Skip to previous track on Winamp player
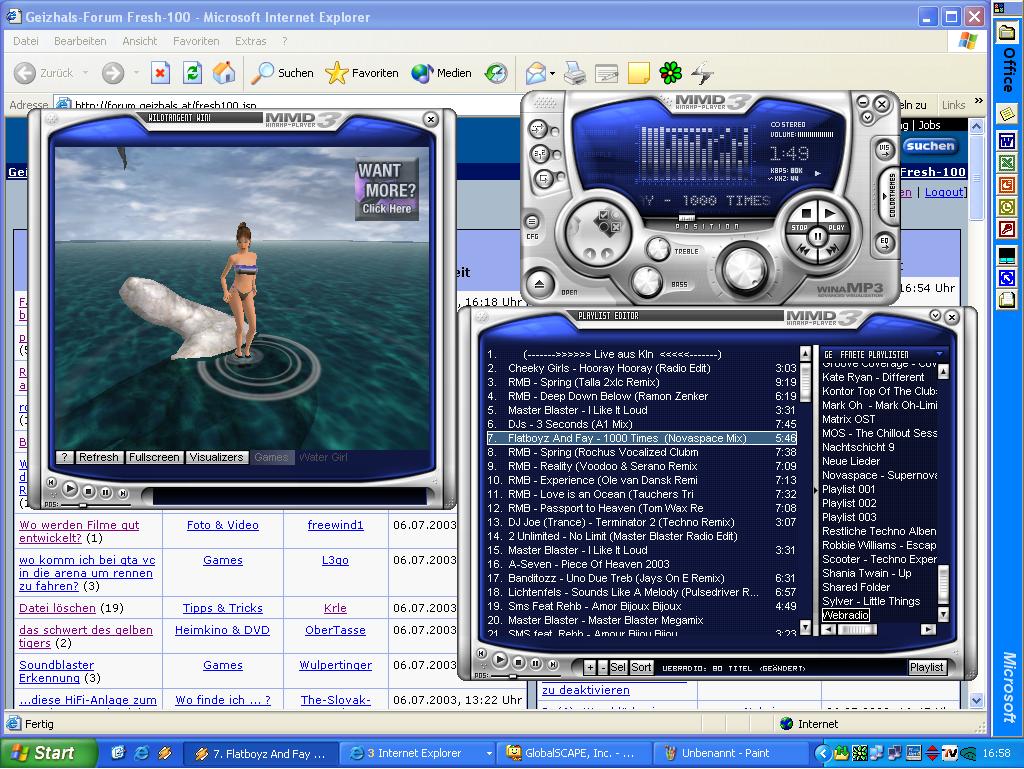Screen dimensions: 1024x769 click(x=804, y=249)
